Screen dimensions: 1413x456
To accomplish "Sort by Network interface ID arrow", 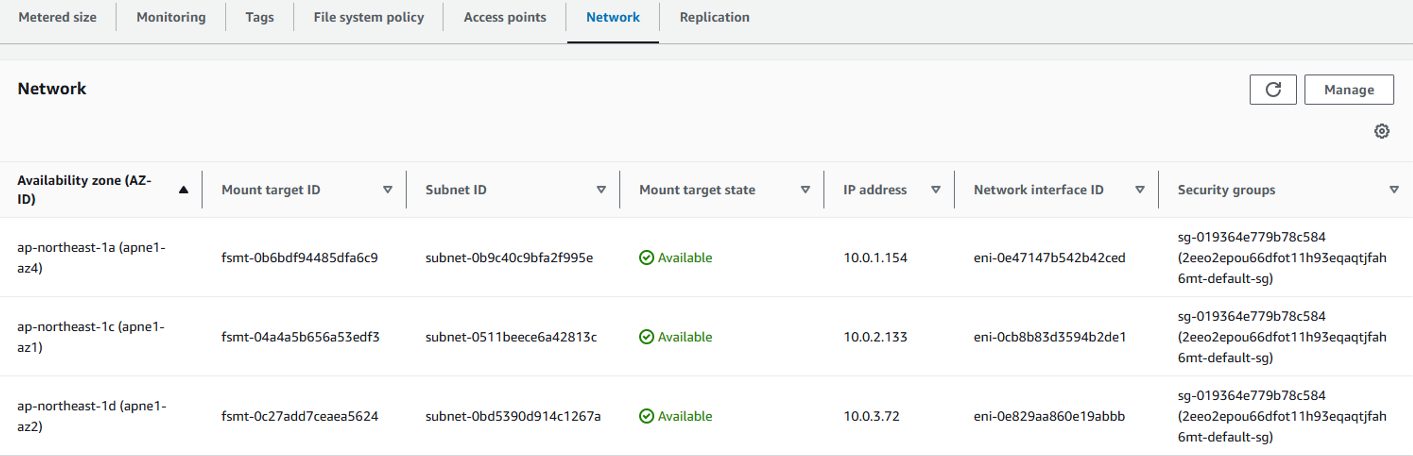I will [x=1139, y=189].
